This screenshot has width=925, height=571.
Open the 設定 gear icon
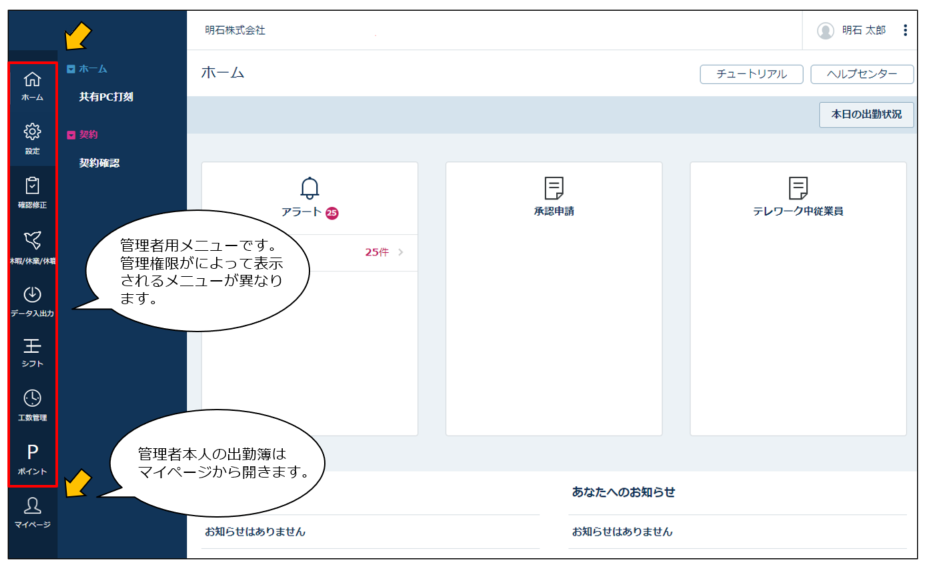point(32,132)
